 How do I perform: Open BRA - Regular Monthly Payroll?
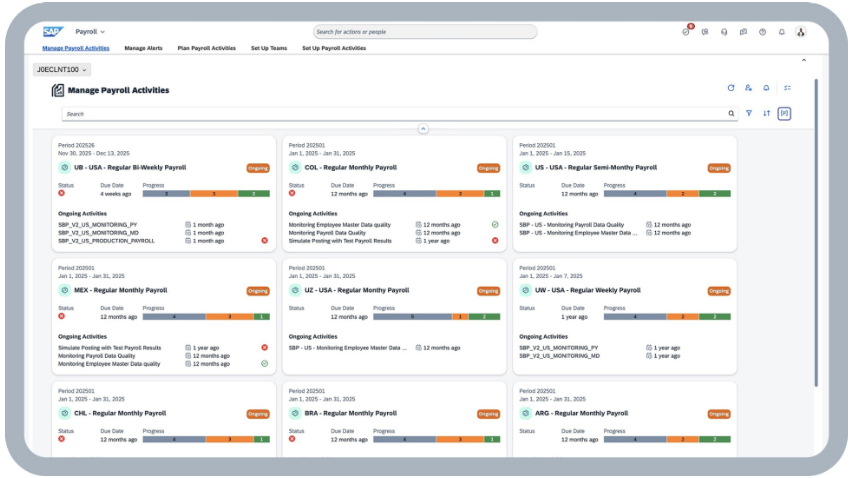(x=351, y=413)
